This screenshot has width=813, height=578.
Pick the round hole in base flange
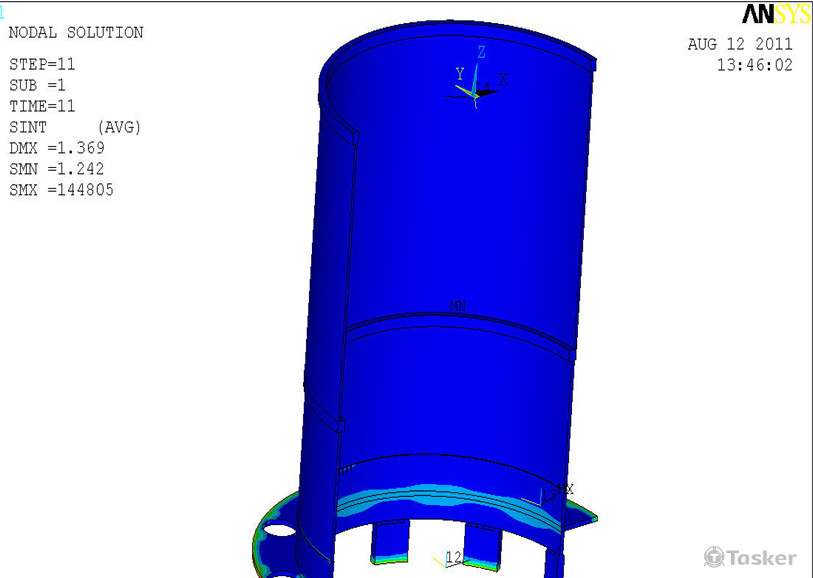point(281,527)
